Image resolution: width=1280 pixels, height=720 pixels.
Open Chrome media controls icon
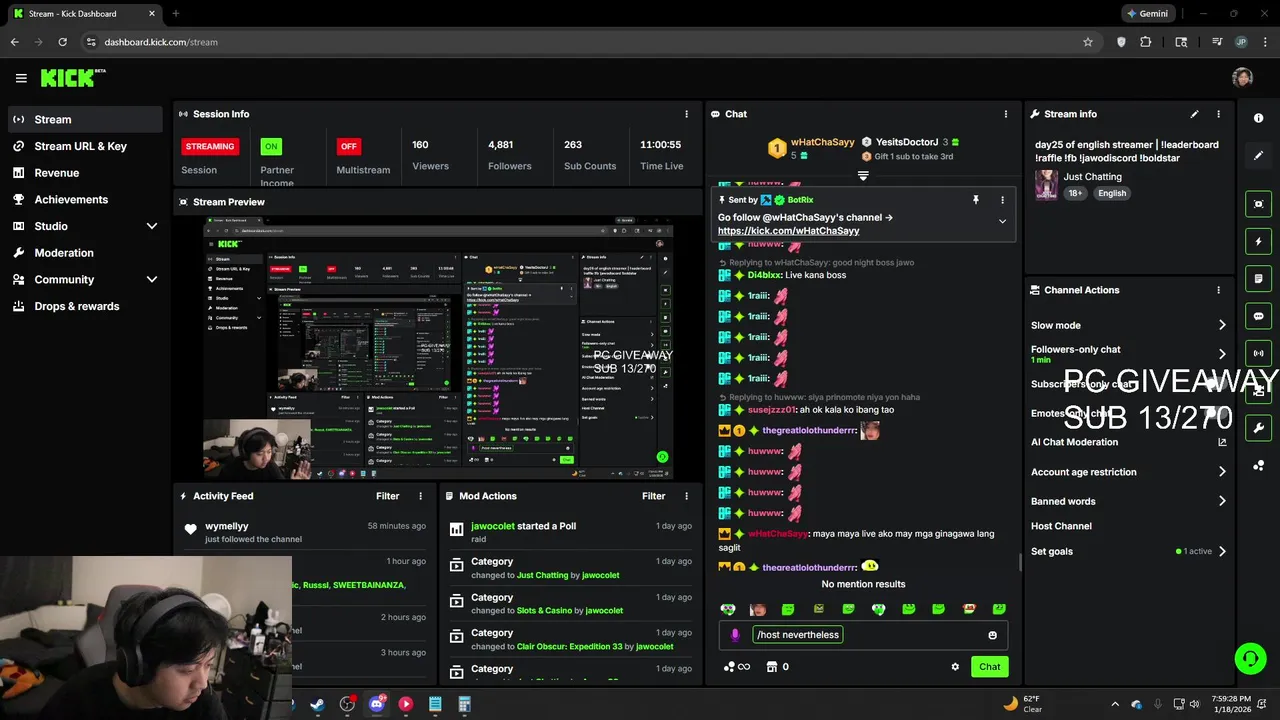(1217, 42)
